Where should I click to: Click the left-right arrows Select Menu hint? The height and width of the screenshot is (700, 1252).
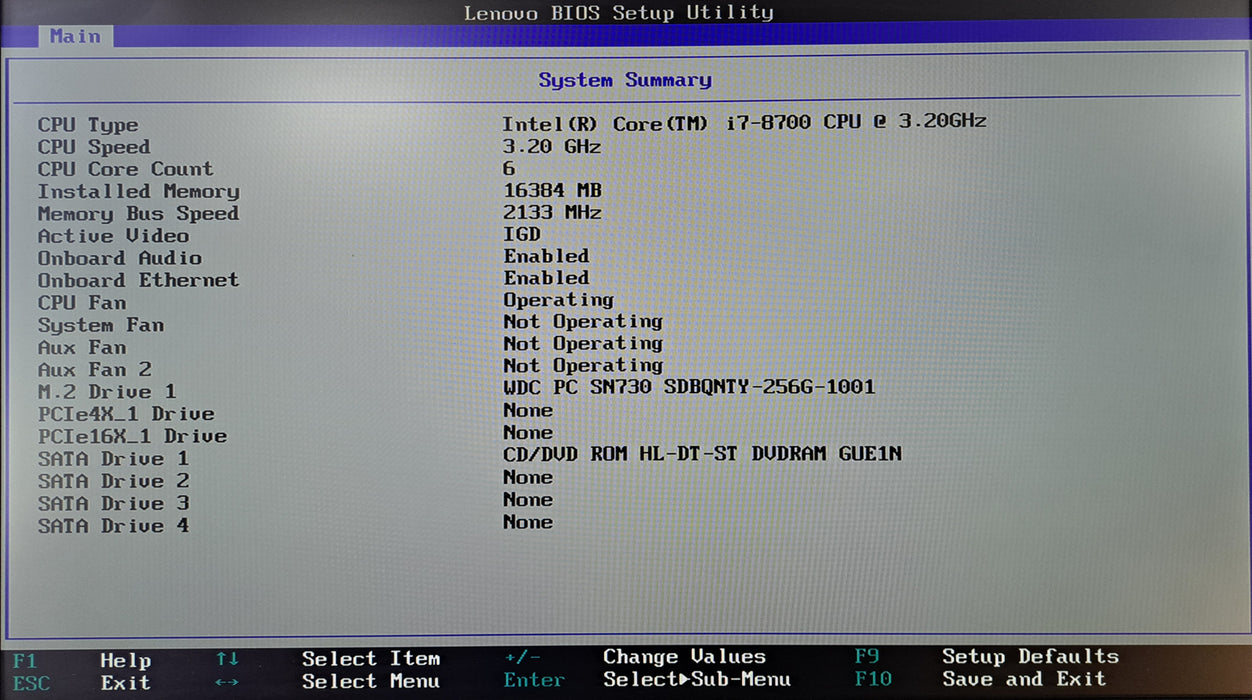tap(328, 681)
